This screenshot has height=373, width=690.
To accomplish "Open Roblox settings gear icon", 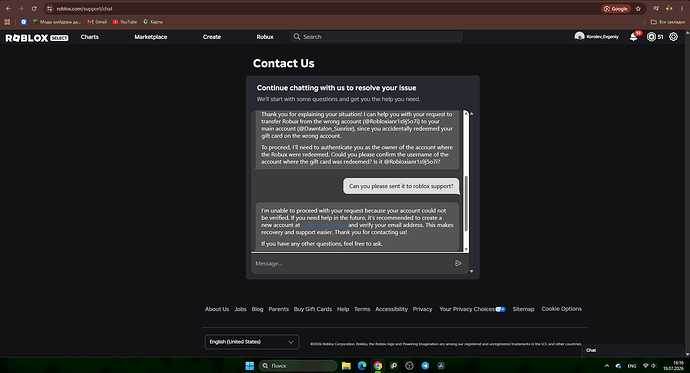I will [x=673, y=37].
